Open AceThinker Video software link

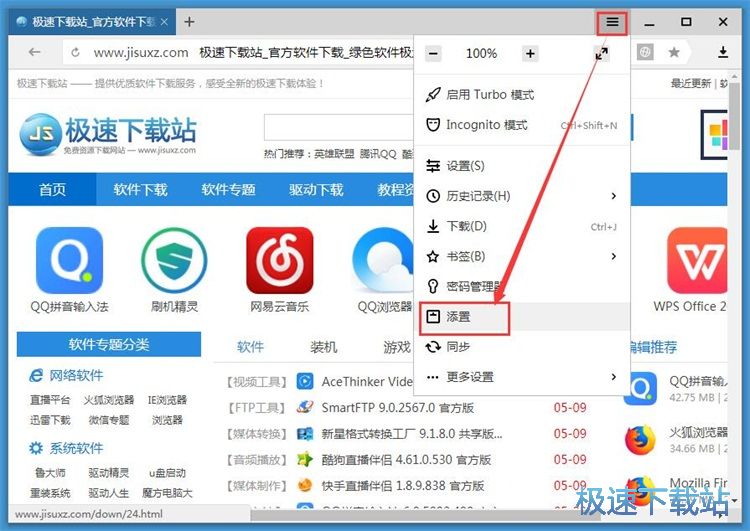coord(367,382)
